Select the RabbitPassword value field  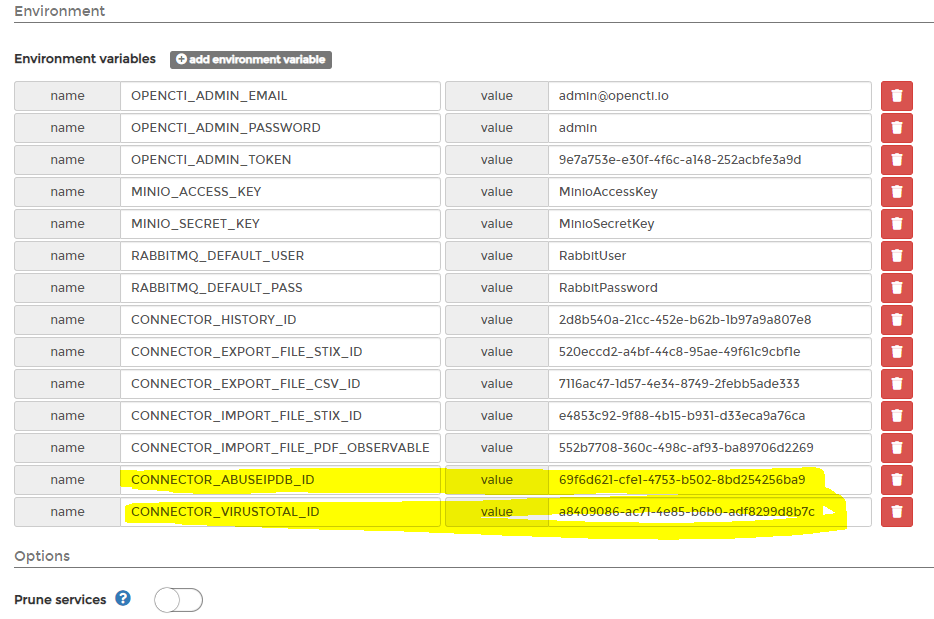(x=707, y=287)
